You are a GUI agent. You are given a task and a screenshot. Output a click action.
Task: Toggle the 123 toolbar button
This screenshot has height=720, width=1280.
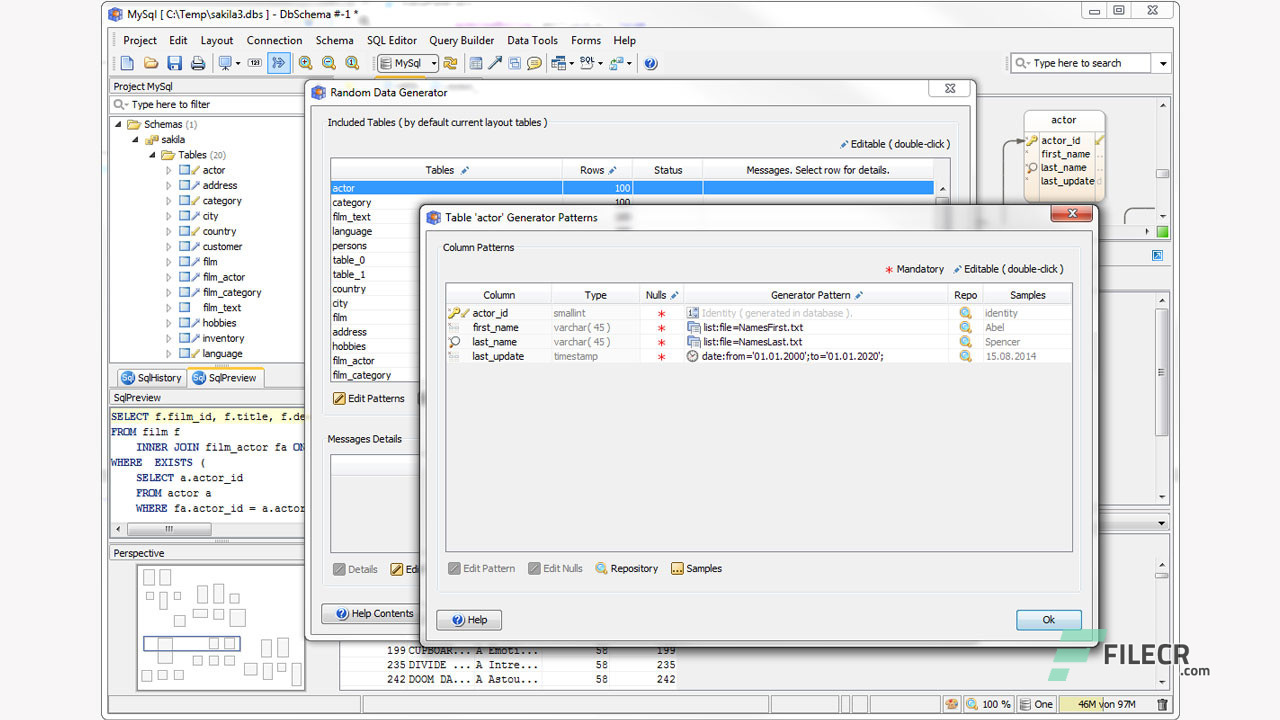coord(254,63)
